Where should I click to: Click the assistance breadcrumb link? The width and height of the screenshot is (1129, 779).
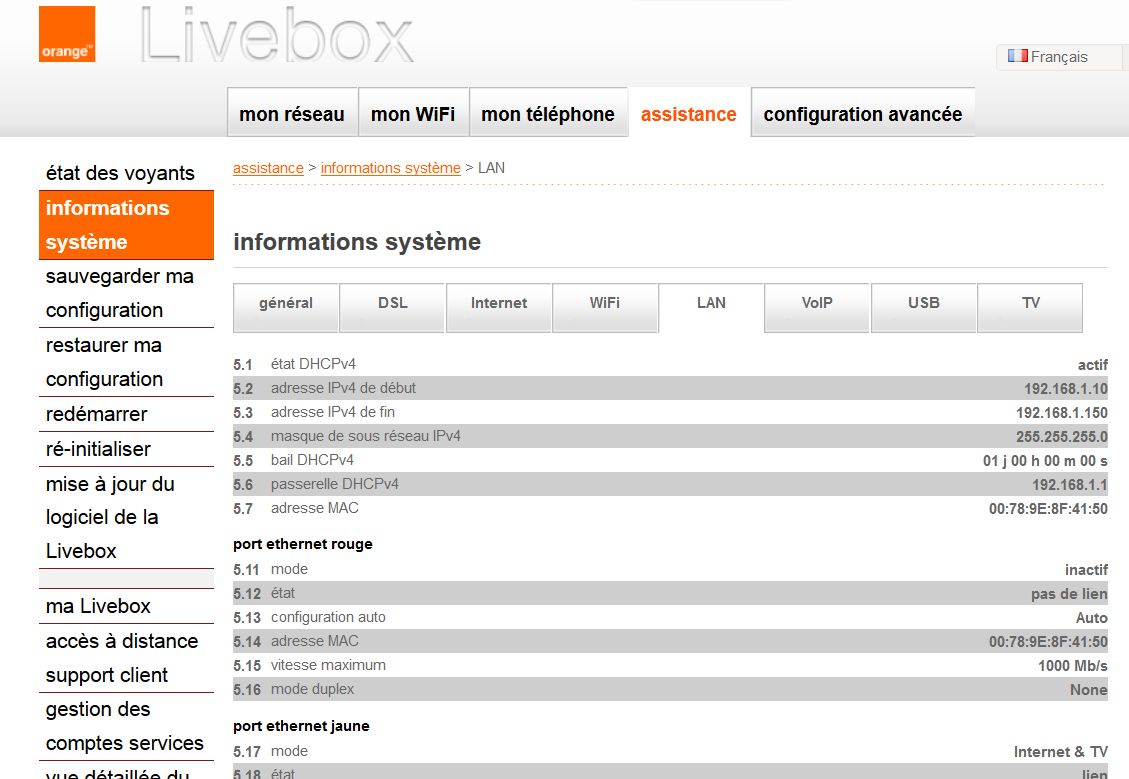pos(268,168)
